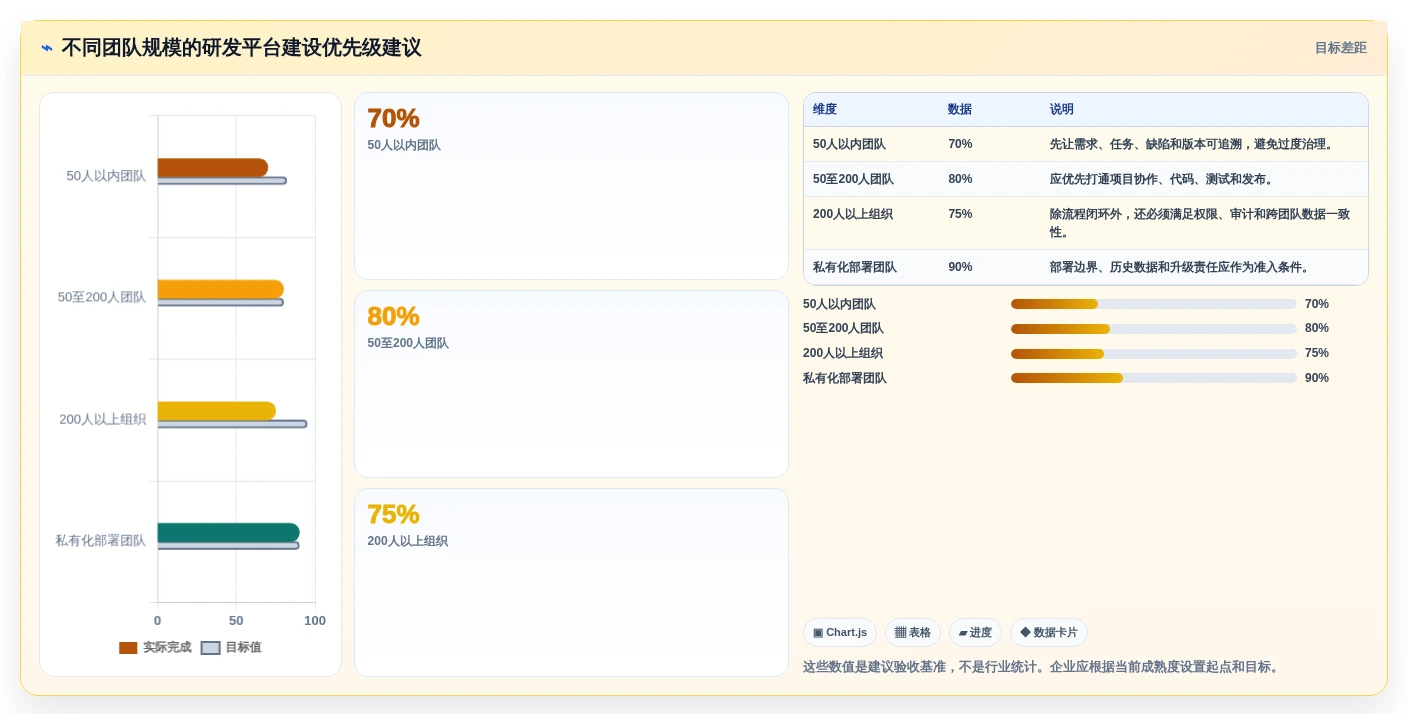Image resolution: width=1408 pixels, height=714 pixels.
Task: Click the 私有化部署团队 teal chart bar
Action: [228, 533]
